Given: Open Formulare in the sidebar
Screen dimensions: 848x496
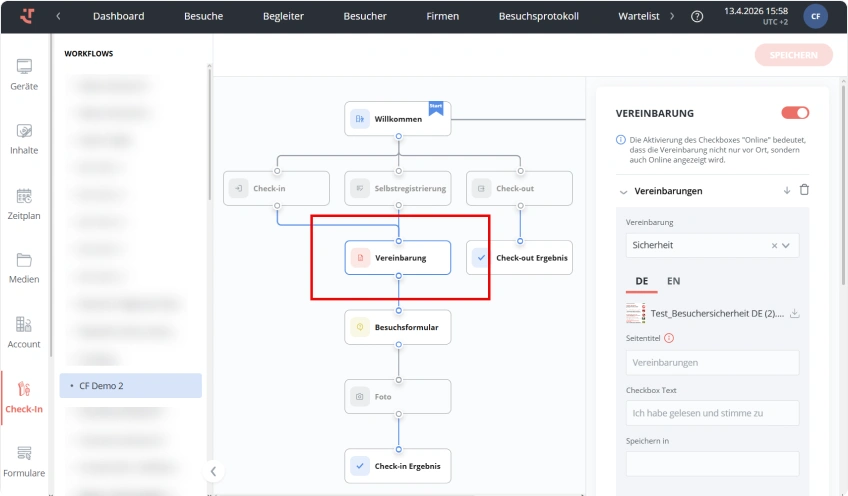Looking at the screenshot, I should click(x=24, y=462).
